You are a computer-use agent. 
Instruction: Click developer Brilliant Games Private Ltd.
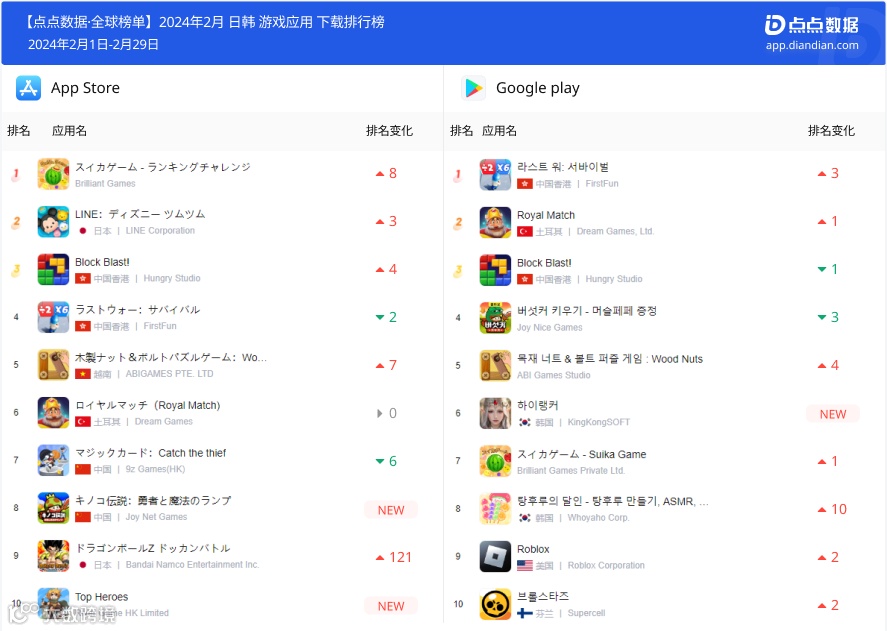571,471
